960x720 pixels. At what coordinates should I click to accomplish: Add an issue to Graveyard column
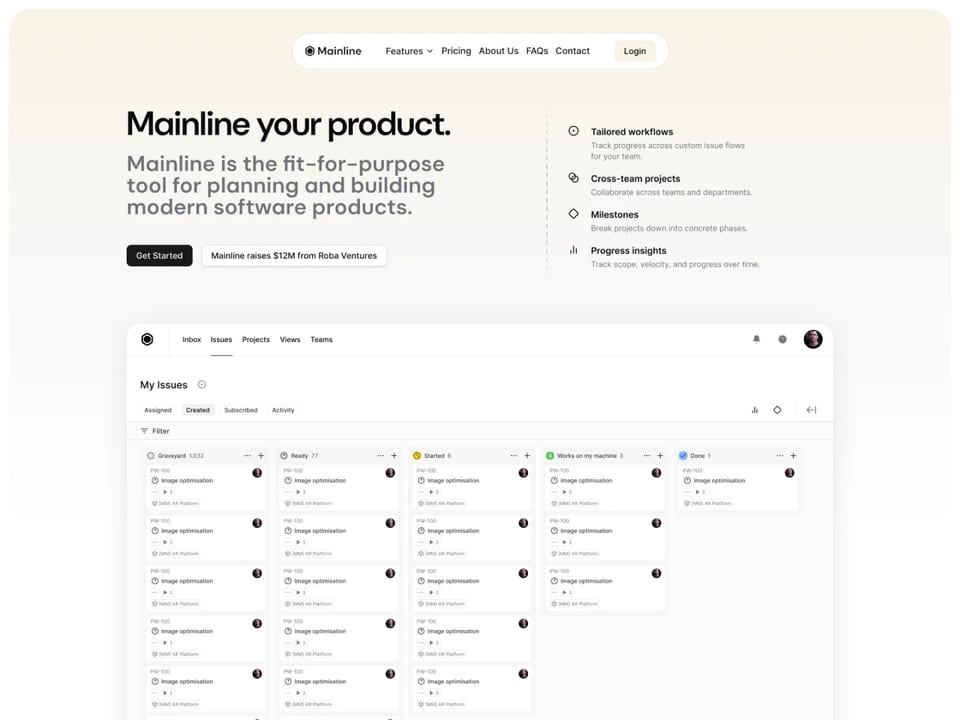click(261, 456)
